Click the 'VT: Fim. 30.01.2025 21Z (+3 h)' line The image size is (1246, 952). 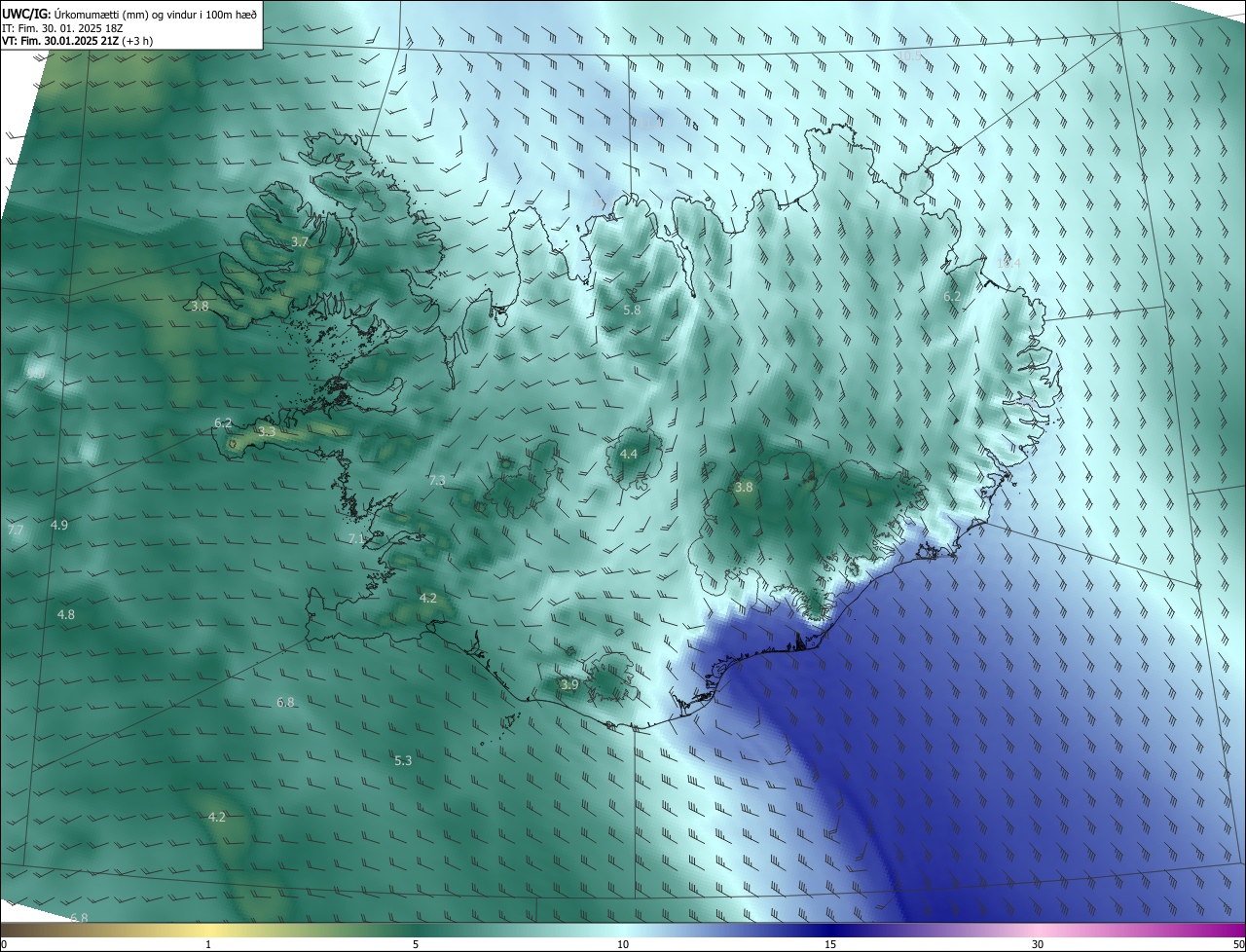pyautogui.click(x=77, y=41)
